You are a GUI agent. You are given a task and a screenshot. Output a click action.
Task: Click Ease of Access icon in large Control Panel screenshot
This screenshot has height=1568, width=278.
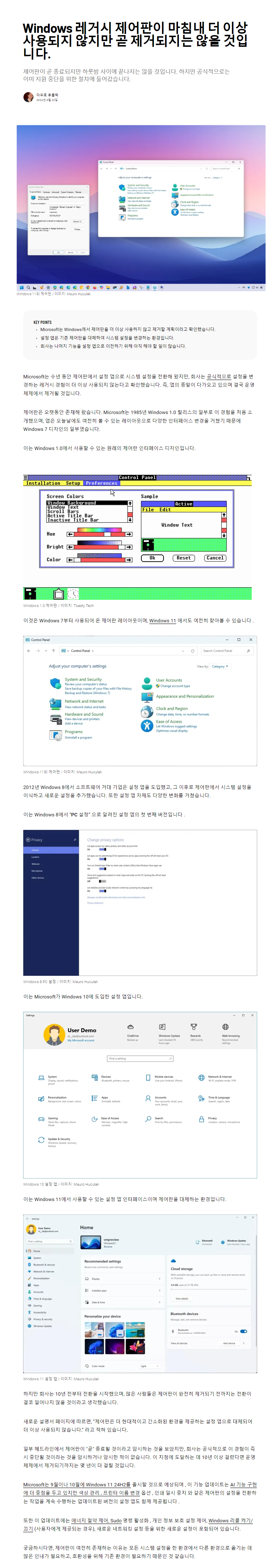click(x=147, y=725)
